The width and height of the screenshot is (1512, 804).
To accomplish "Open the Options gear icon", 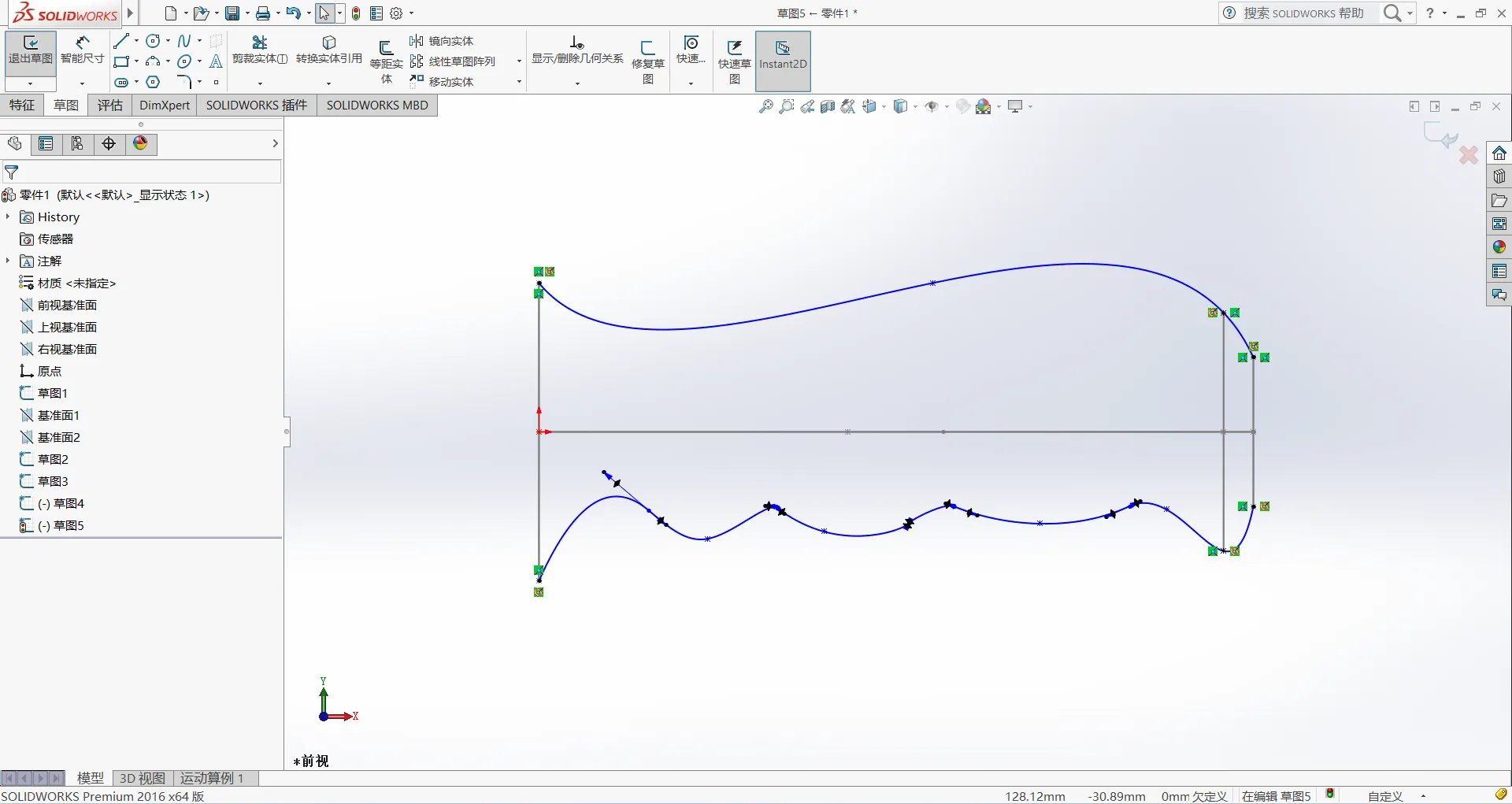I will (x=396, y=13).
